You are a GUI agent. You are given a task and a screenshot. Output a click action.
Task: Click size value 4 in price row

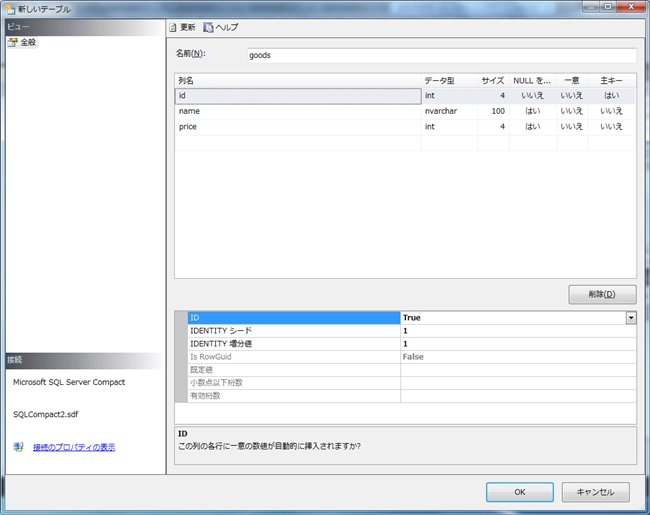[493, 127]
